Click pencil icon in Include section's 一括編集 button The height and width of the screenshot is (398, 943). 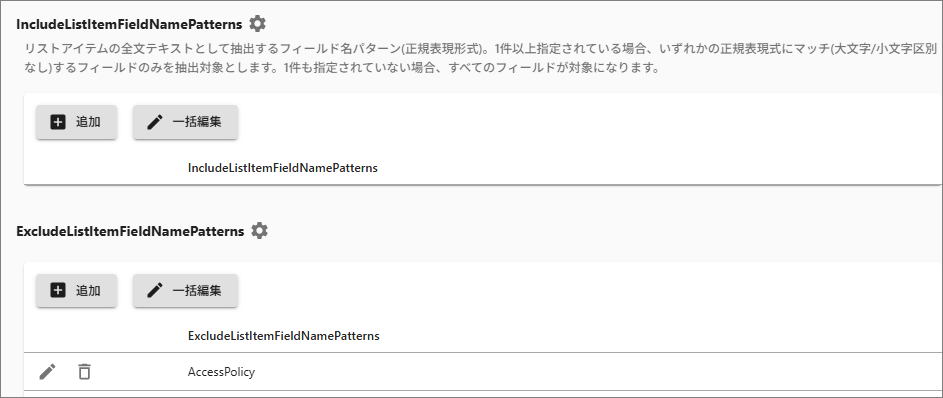[155, 122]
